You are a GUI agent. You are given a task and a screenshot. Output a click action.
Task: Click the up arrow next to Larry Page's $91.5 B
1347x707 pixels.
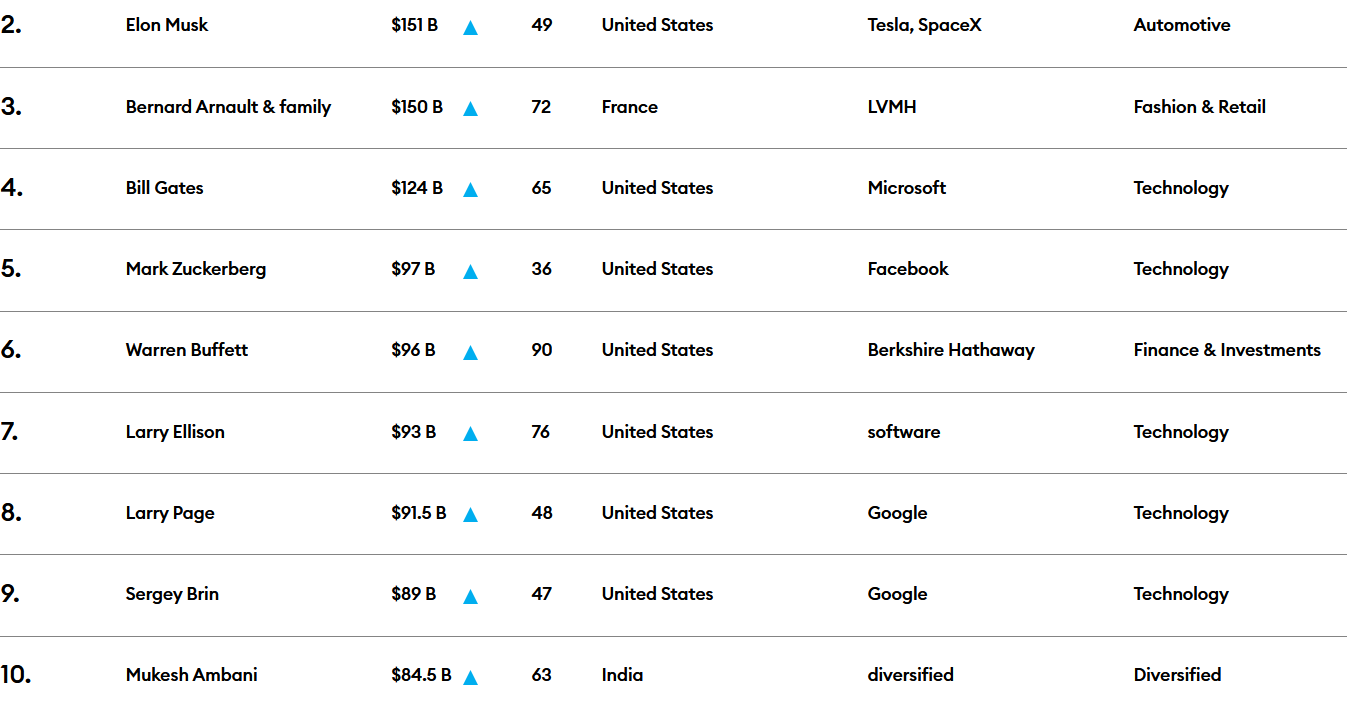pos(470,515)
